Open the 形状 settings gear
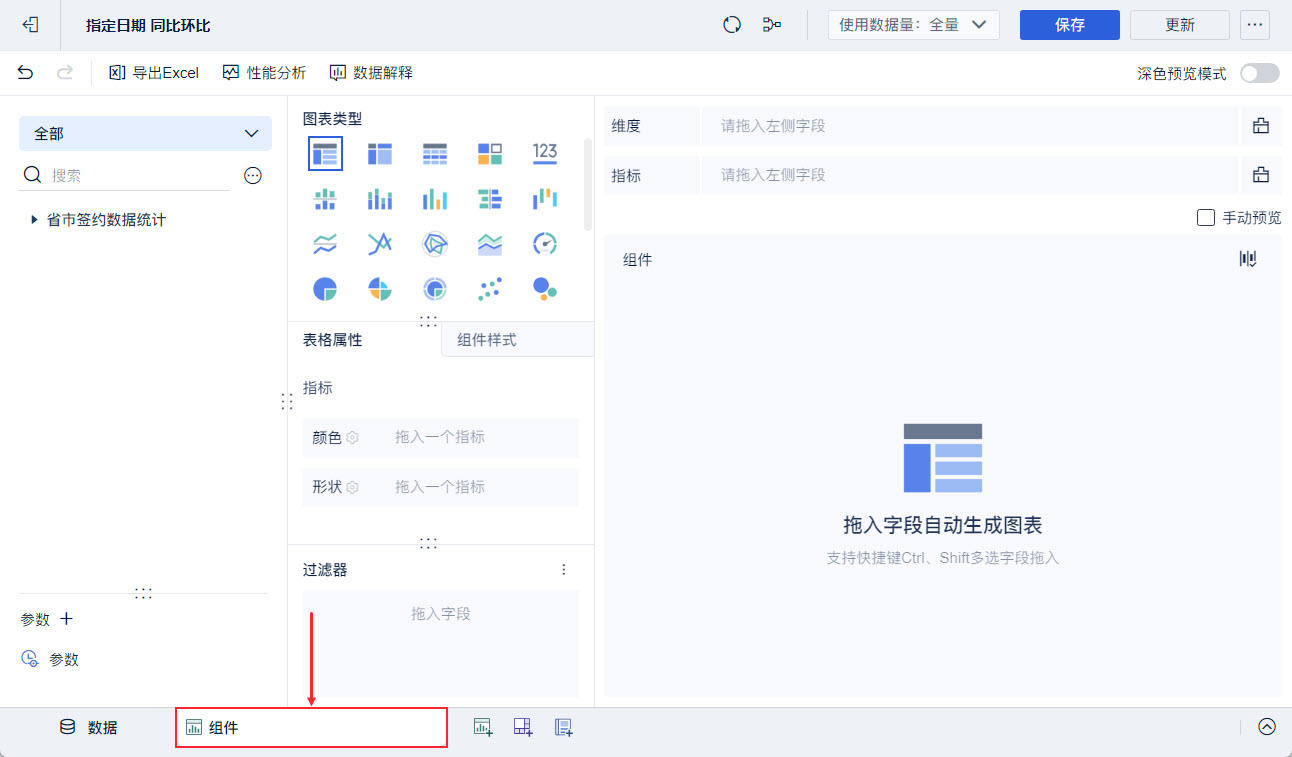Image resolution: width=1292 pixels, height=757 pixels. (x=352, y=487)
